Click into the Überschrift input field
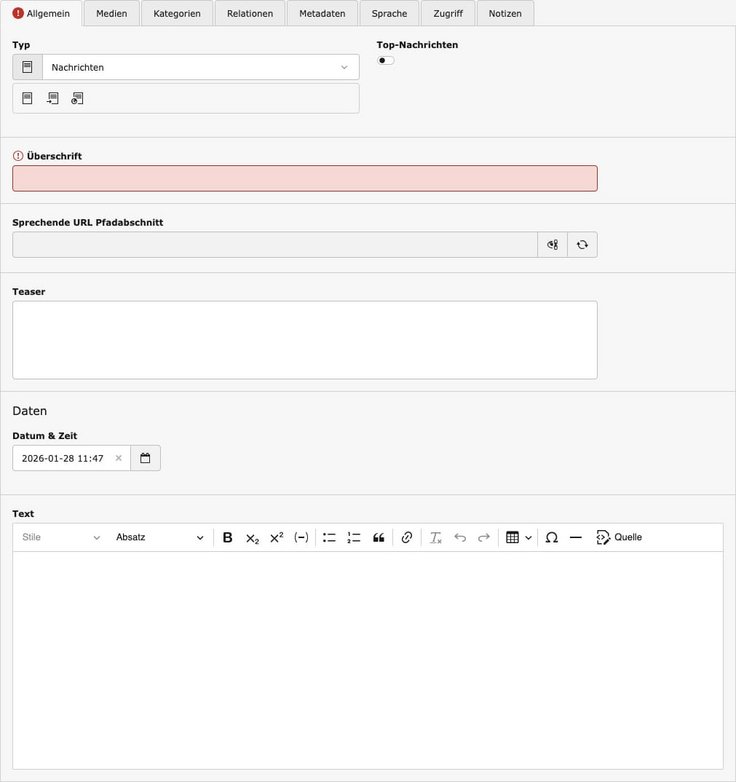Viewport: 736px width, 782px height. tap(304, 178)
